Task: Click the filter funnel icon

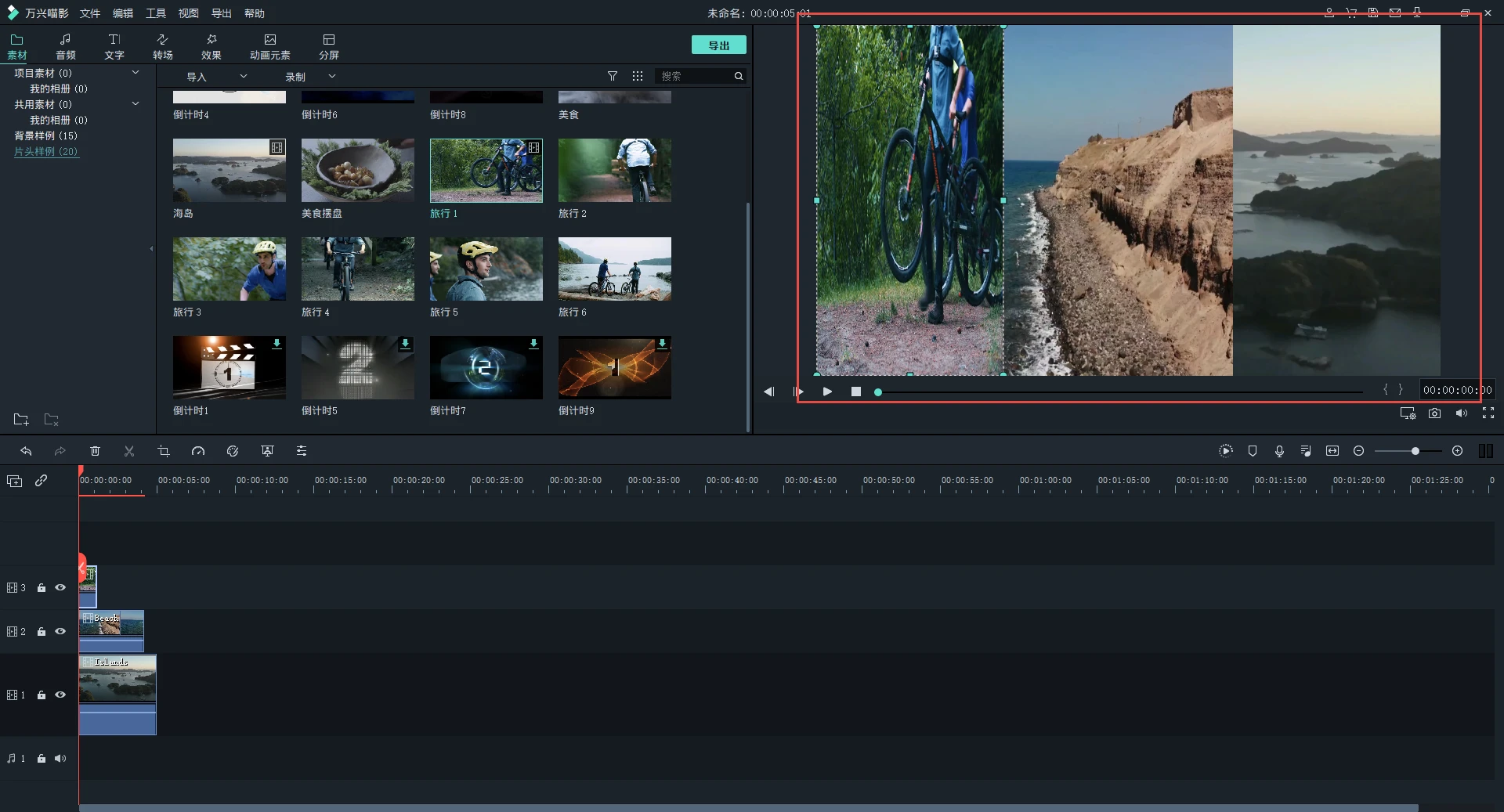Action: tap(613, 76)
